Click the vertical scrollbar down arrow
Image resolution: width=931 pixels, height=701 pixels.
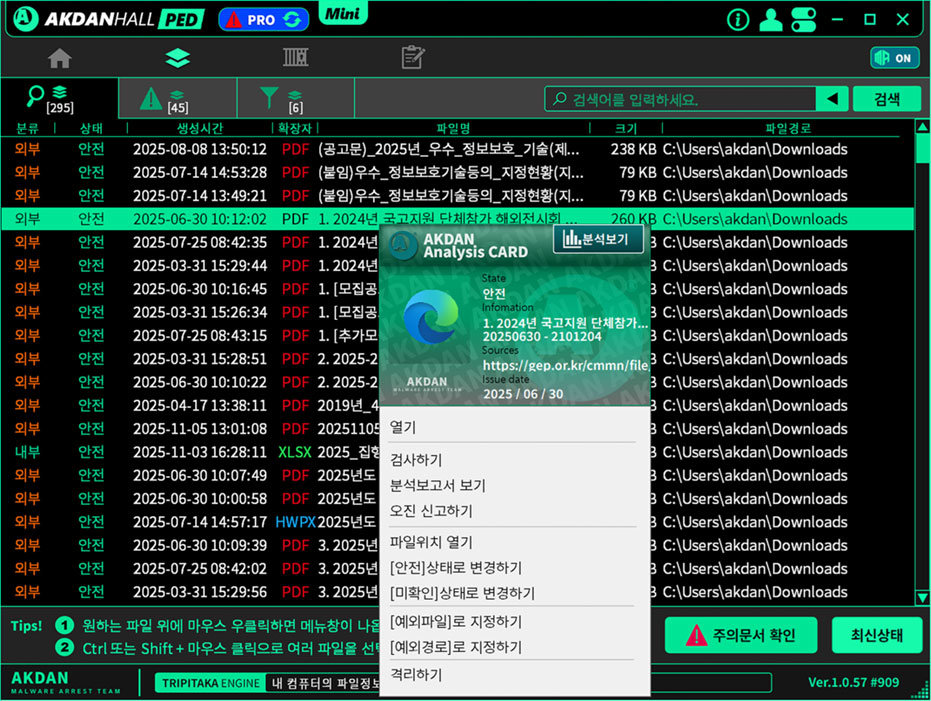click(922, 597)
